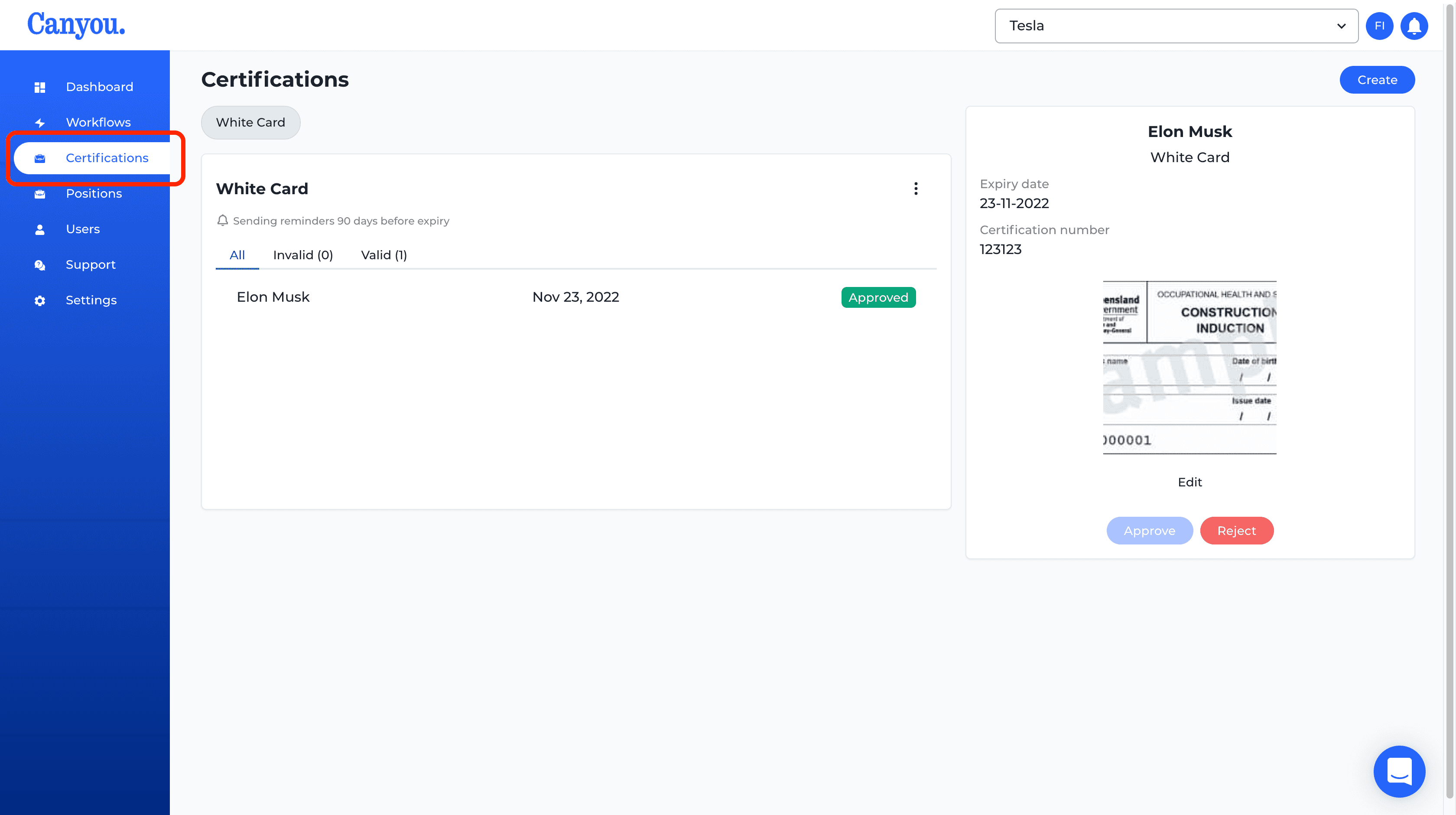Open the chat support widget
This screenshot has width=1456, height=815.
coord(1400,771)
